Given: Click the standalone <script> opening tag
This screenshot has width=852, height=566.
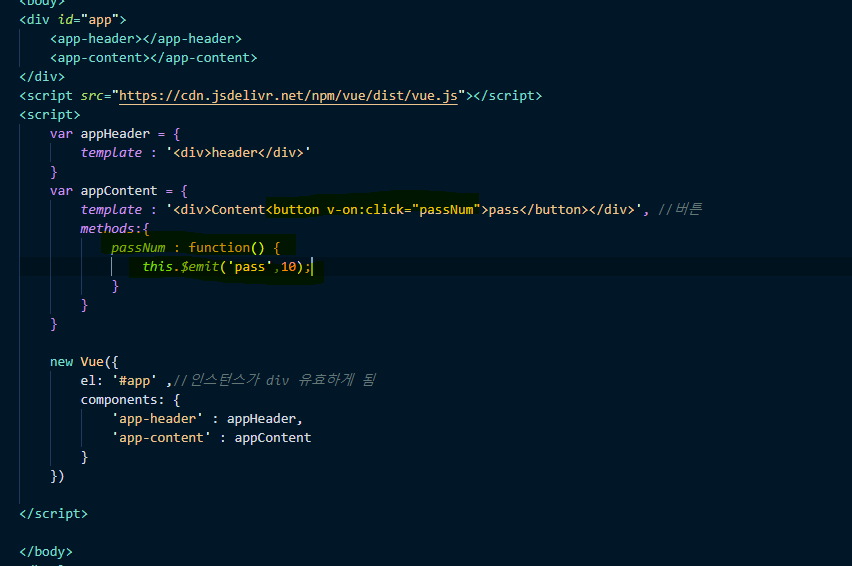Looking at the screenshot, I should (49, 115).
